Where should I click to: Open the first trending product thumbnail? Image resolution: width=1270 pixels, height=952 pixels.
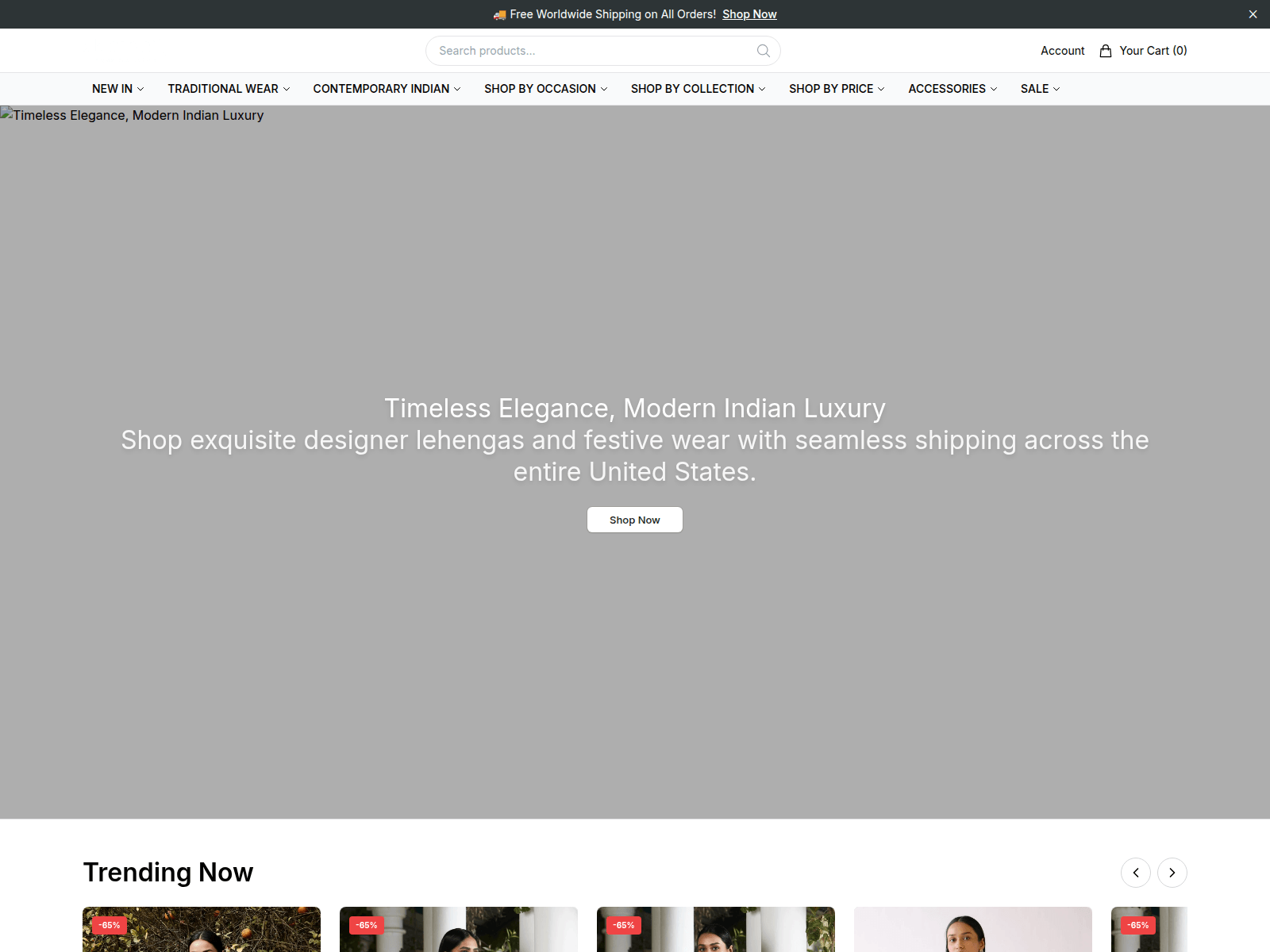coord(202,929)
